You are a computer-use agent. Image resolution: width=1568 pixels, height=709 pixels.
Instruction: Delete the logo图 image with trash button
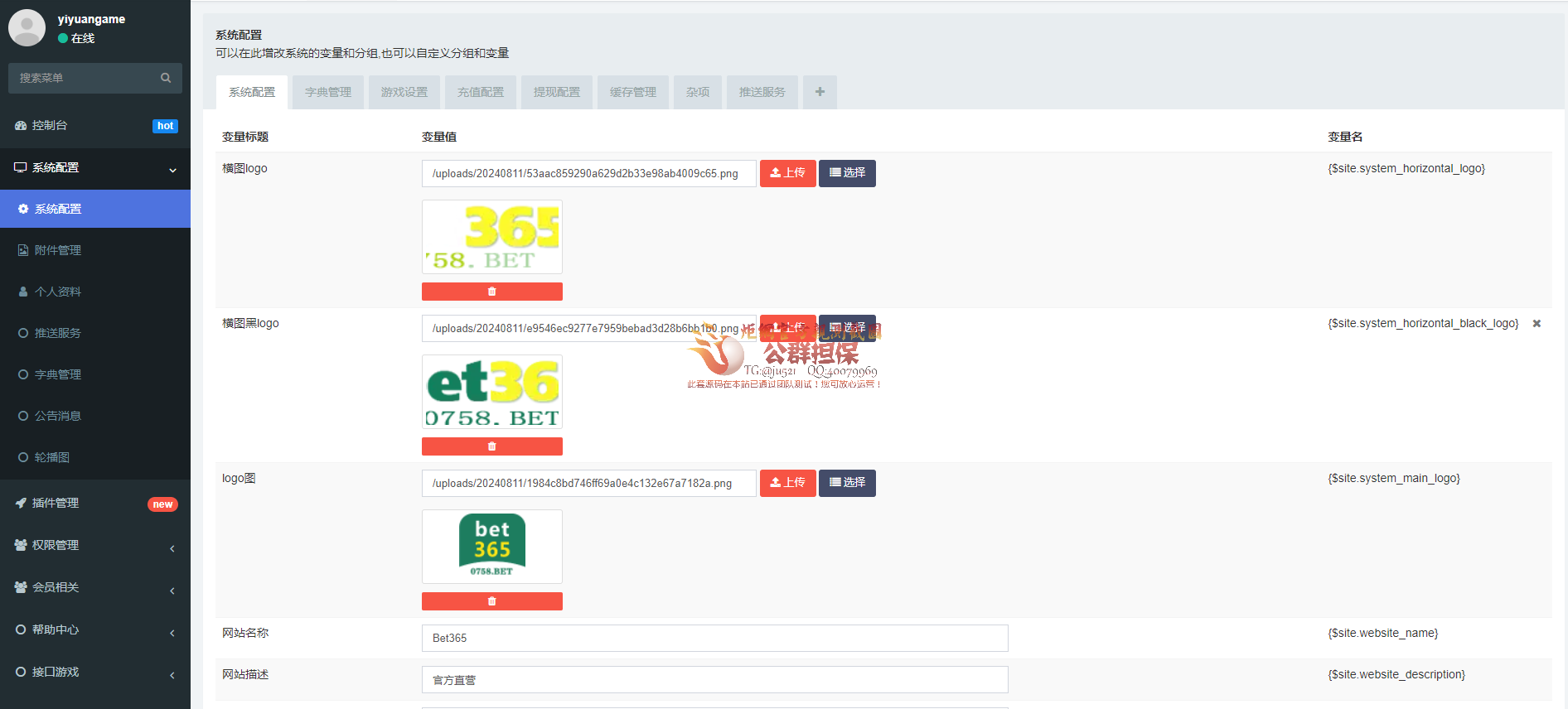point(491,601)
